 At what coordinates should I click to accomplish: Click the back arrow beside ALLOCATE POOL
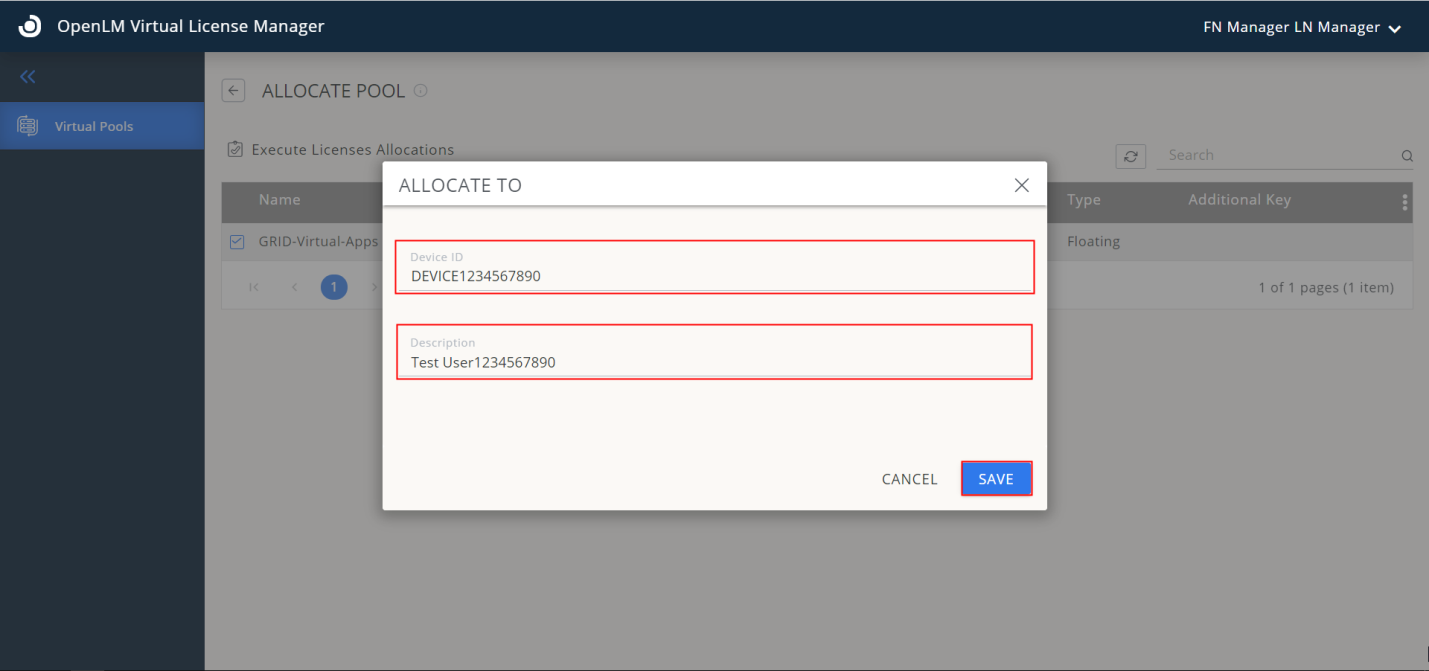pos(233,91)
